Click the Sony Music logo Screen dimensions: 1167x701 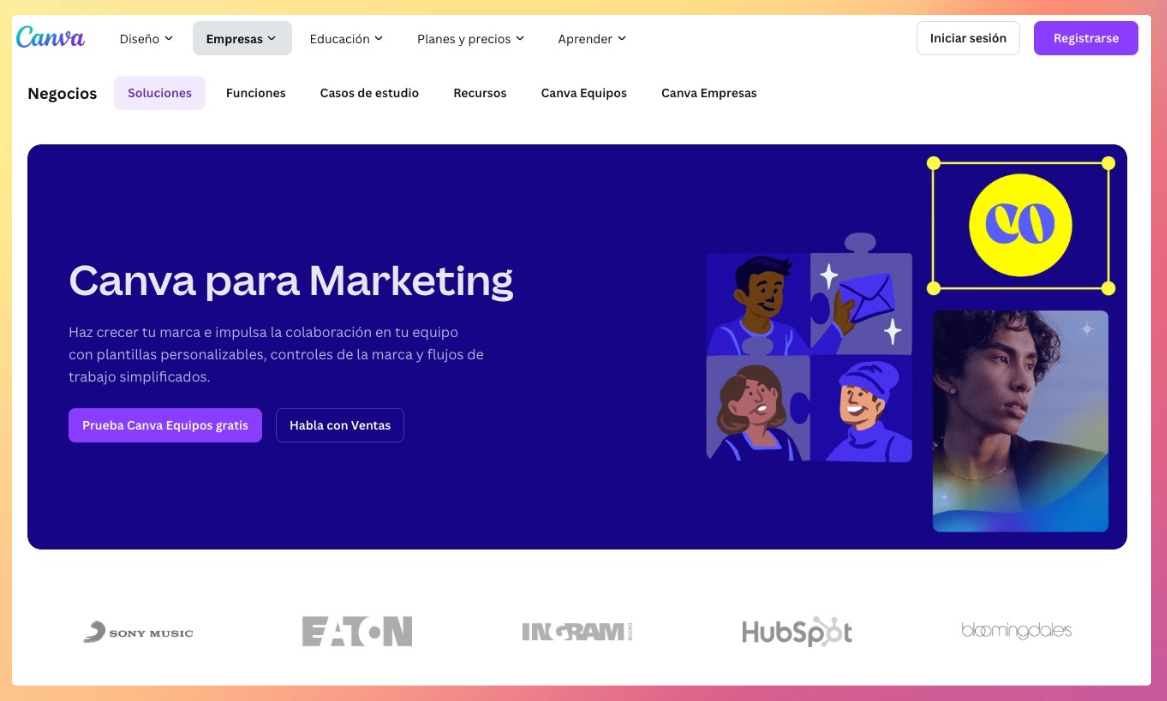(x=138, y=632)
